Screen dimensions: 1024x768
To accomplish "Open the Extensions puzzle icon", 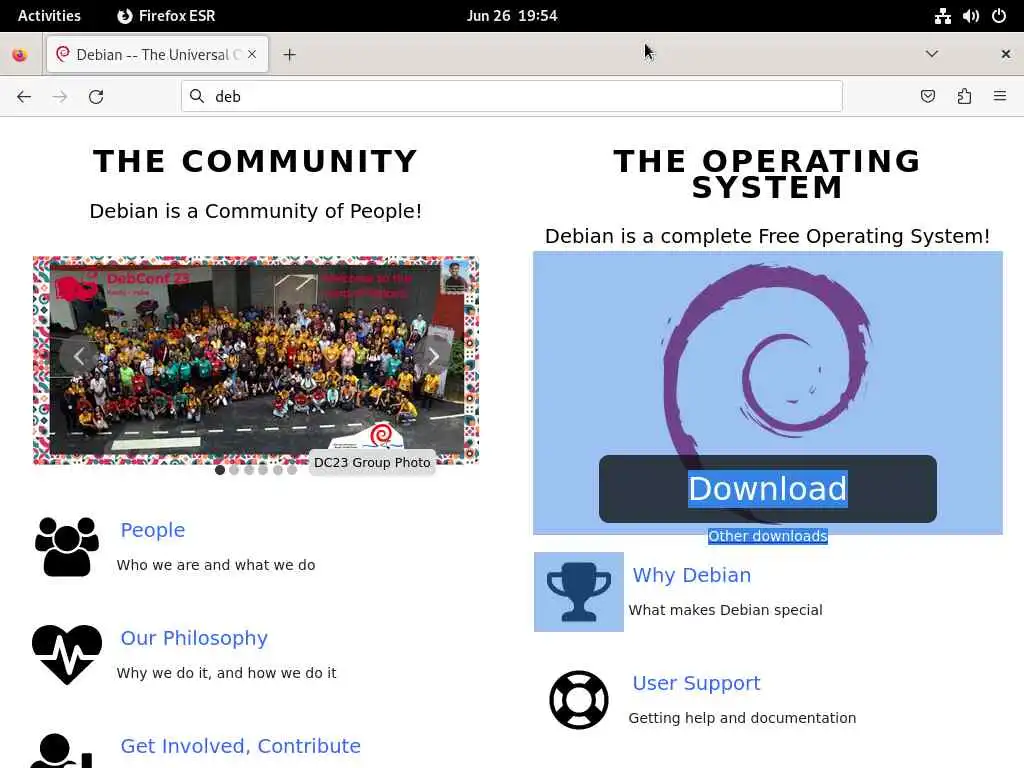I will (964, 97).
